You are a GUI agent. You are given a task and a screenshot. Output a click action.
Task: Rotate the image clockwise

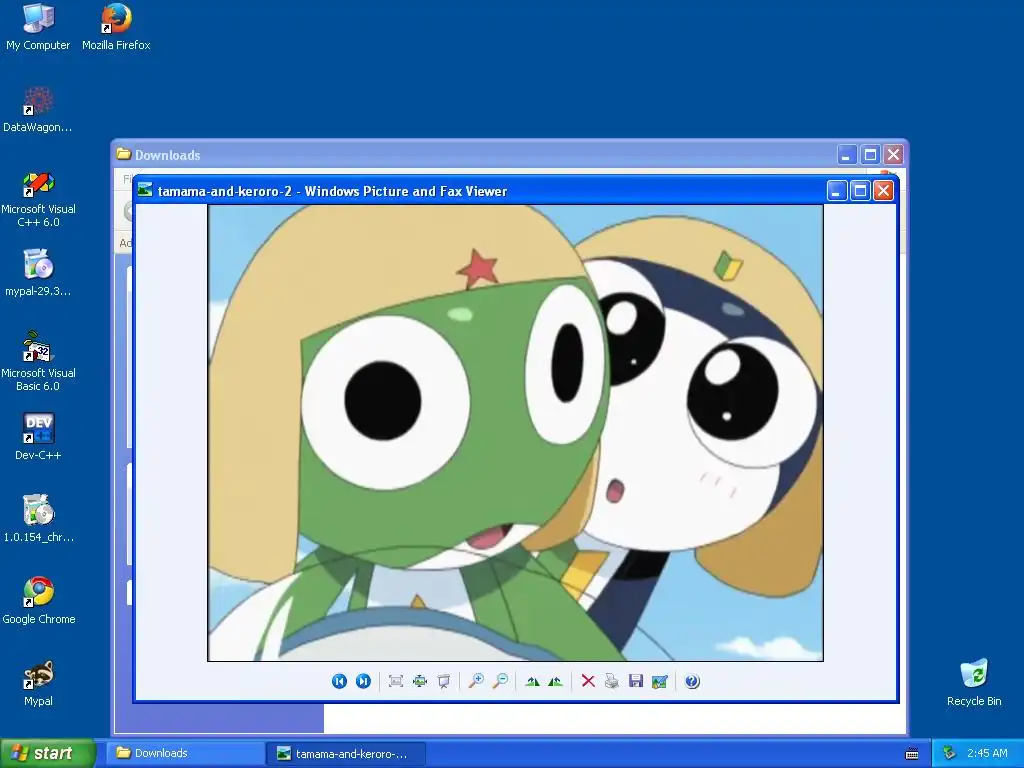(532, 681)
